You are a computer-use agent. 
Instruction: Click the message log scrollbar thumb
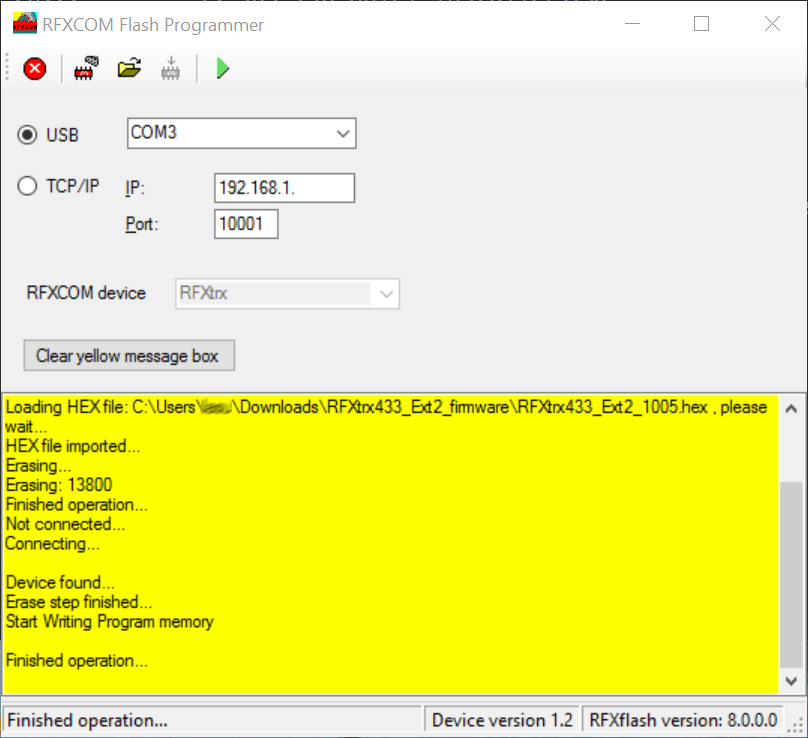pyautogui.click(x=792, y=574)
